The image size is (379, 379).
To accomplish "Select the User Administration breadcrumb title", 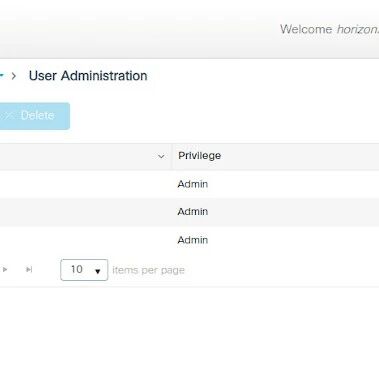I will click(x=88, y=76).
